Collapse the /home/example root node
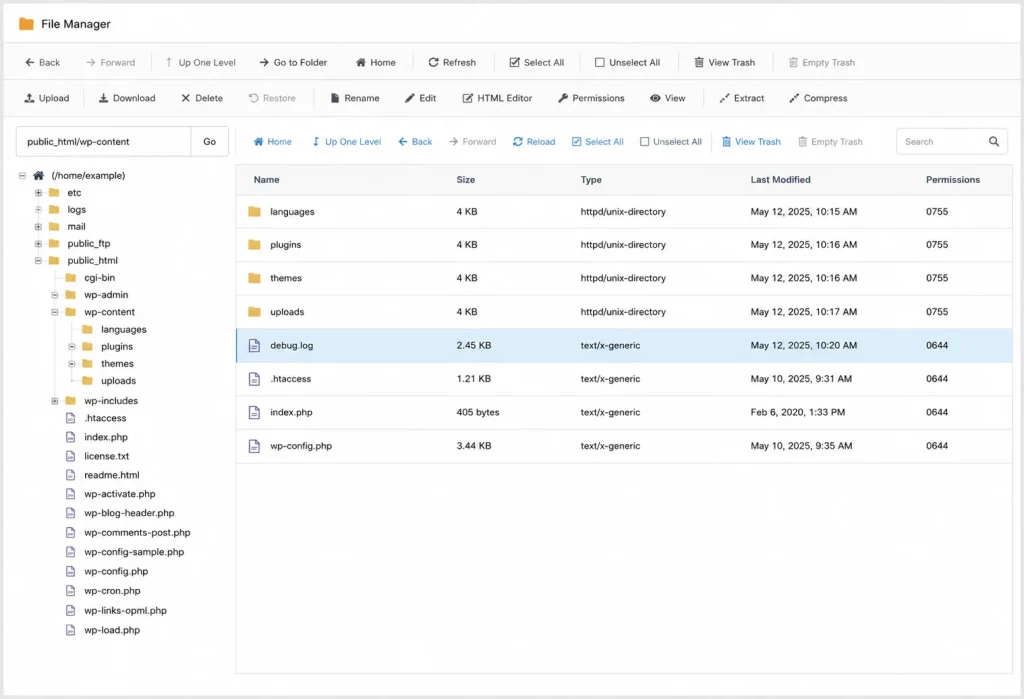The width and height of the screenshot is (1024, 699). click(x=22, y=176)
